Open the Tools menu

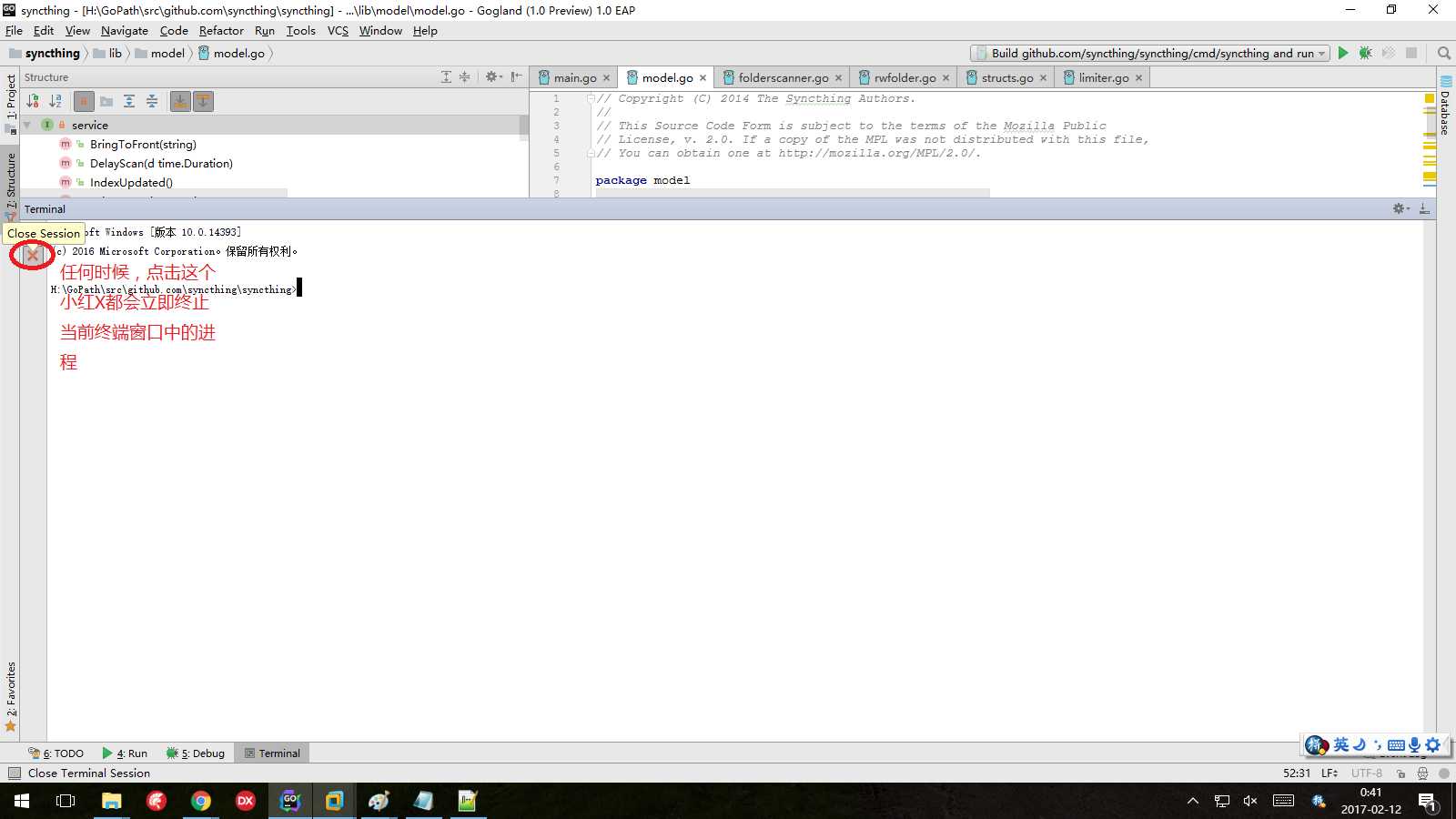point(300,30)
